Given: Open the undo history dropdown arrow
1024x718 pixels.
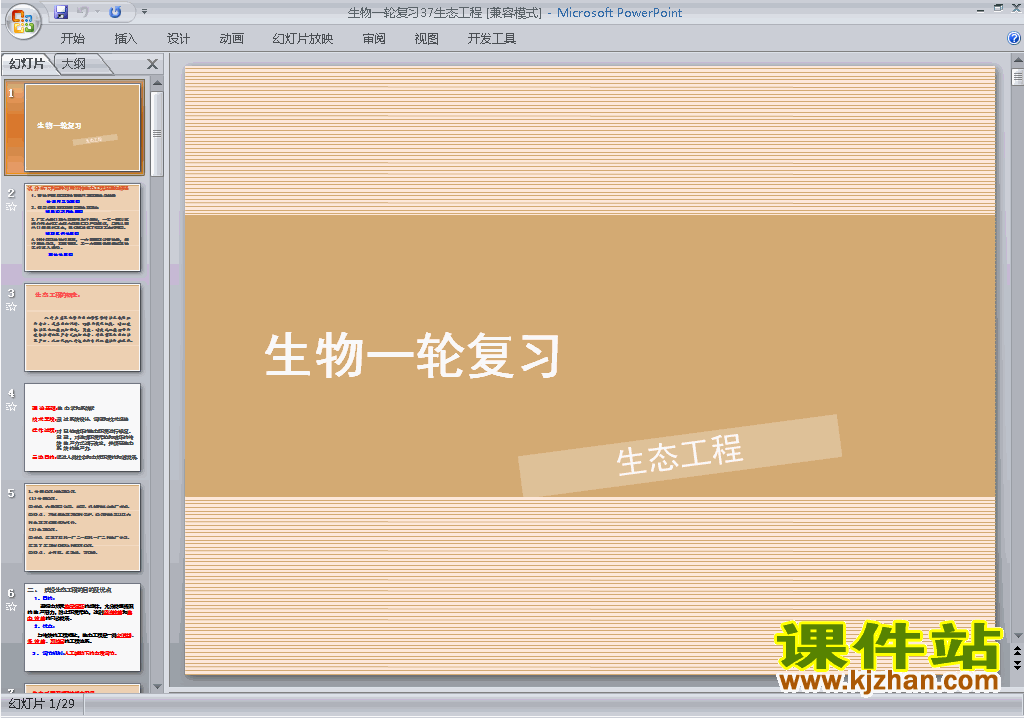Looking at the screenshot, I should (x=97, y=12).
